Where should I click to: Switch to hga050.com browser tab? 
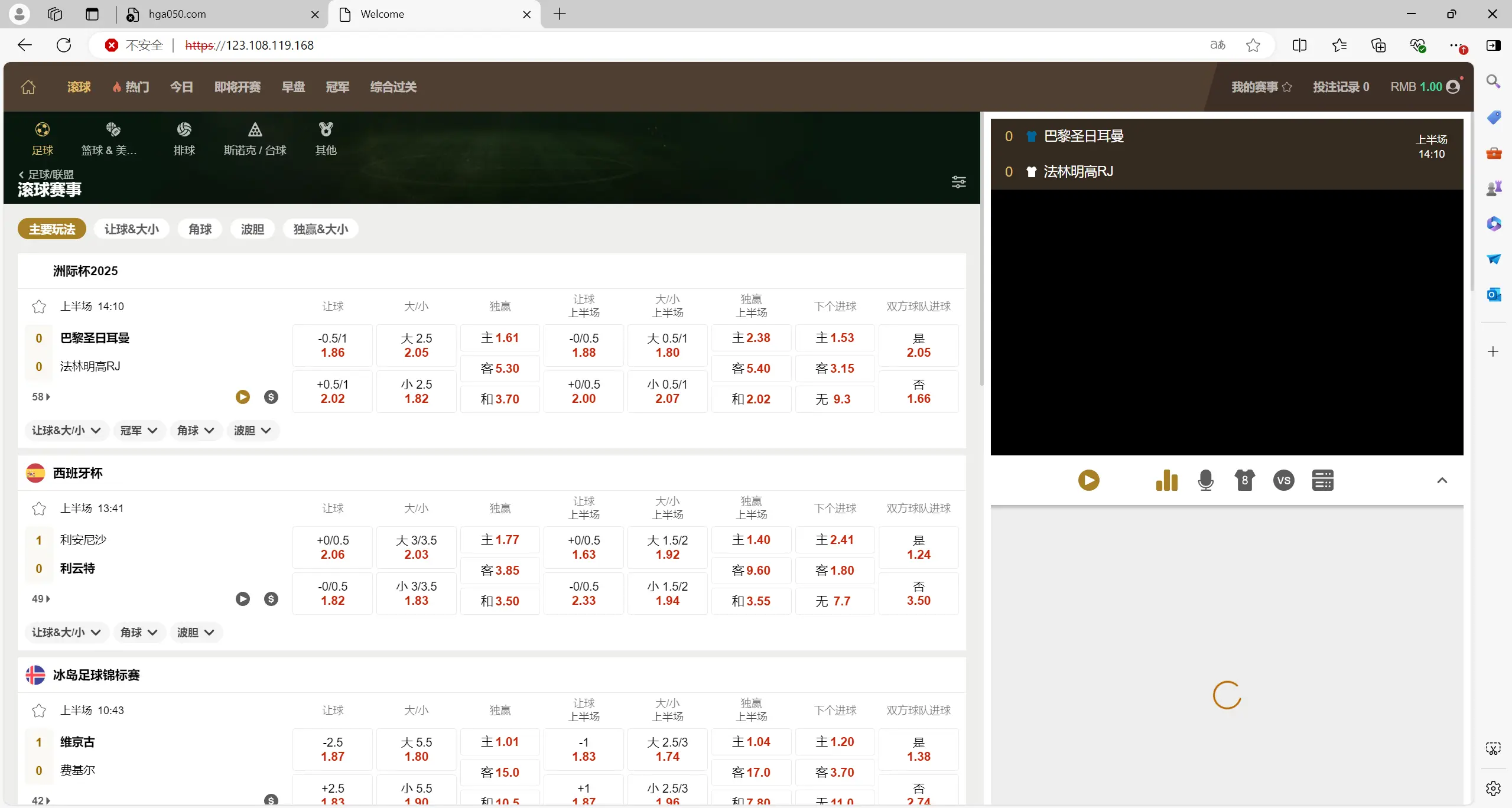point(222,14)
